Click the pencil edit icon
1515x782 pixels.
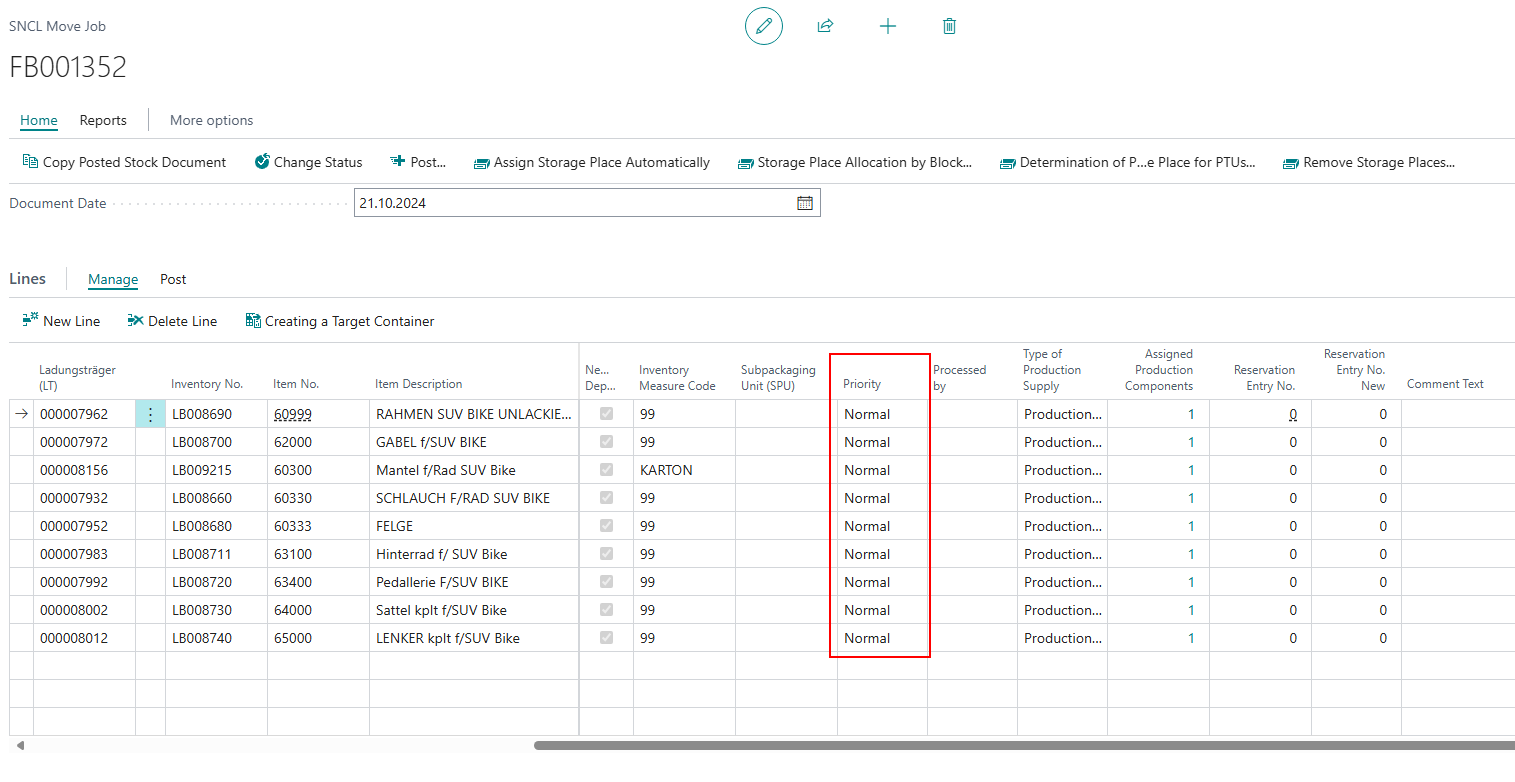click(764, 27)
